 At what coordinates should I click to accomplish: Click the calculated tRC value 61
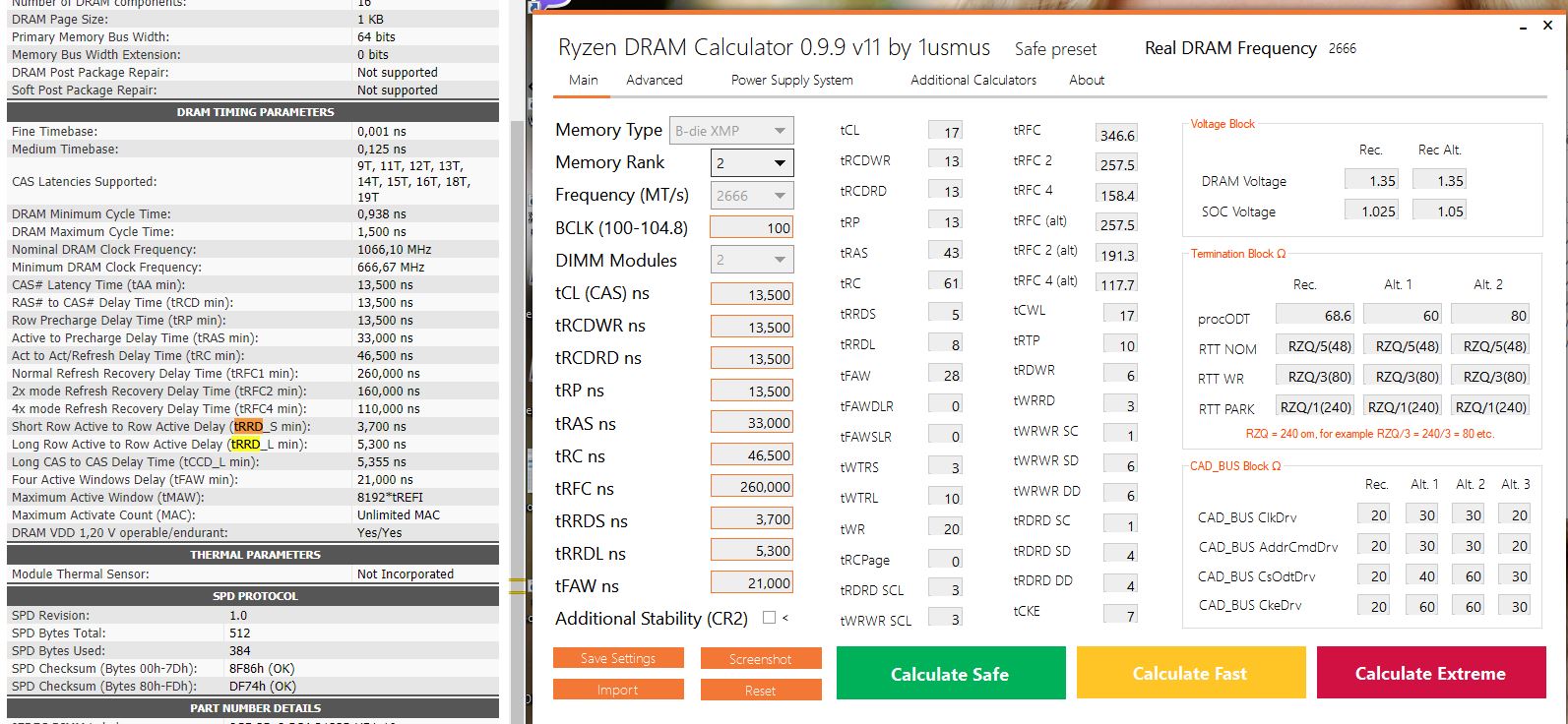pos(945,283)
